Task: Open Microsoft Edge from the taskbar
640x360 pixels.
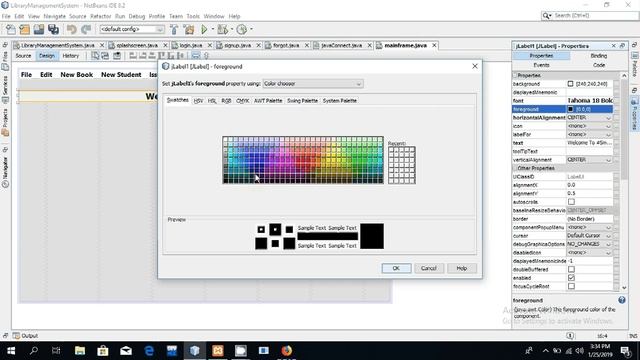Action: [149, 351]
